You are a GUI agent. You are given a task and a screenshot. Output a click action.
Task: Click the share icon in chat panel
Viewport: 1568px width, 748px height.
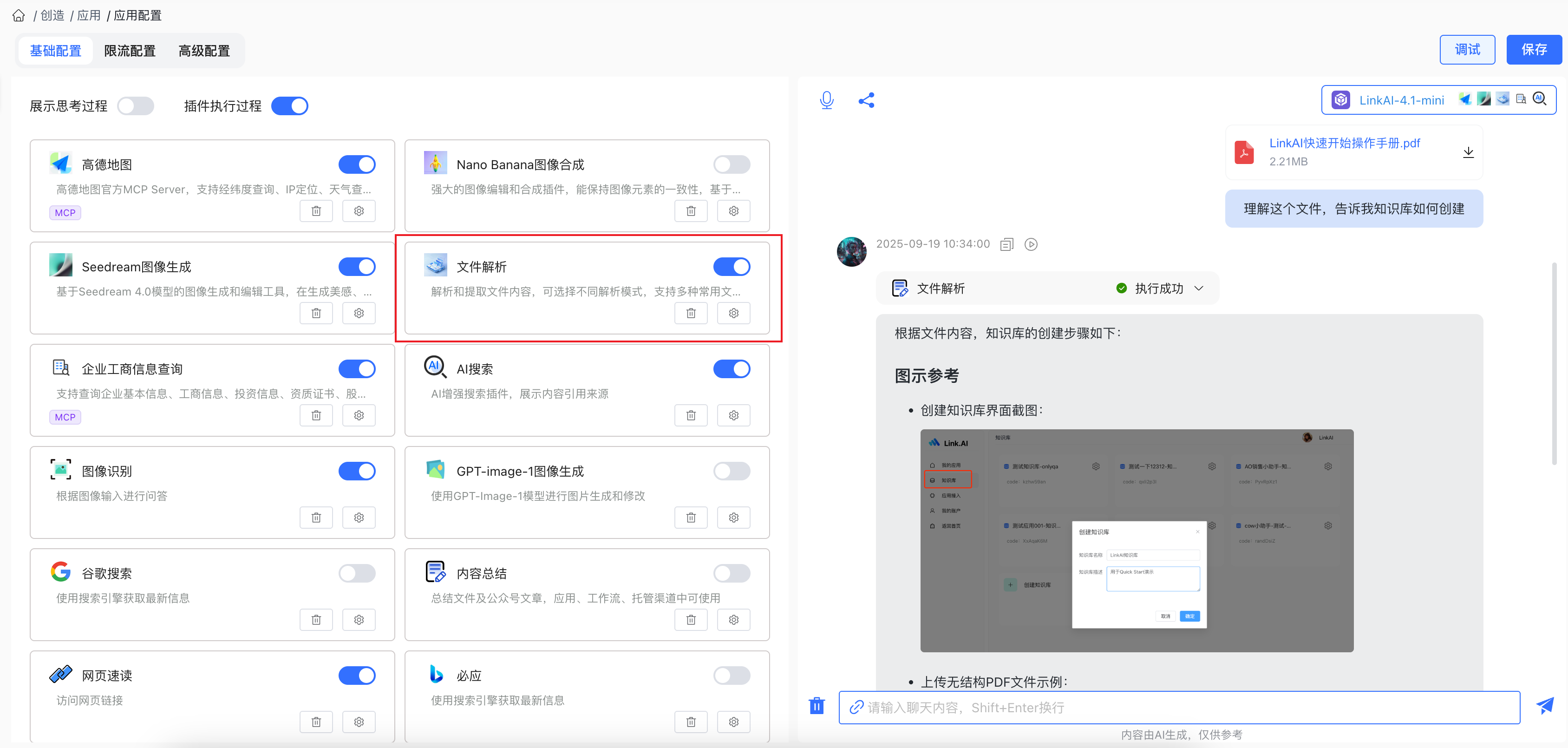point(866,100)
